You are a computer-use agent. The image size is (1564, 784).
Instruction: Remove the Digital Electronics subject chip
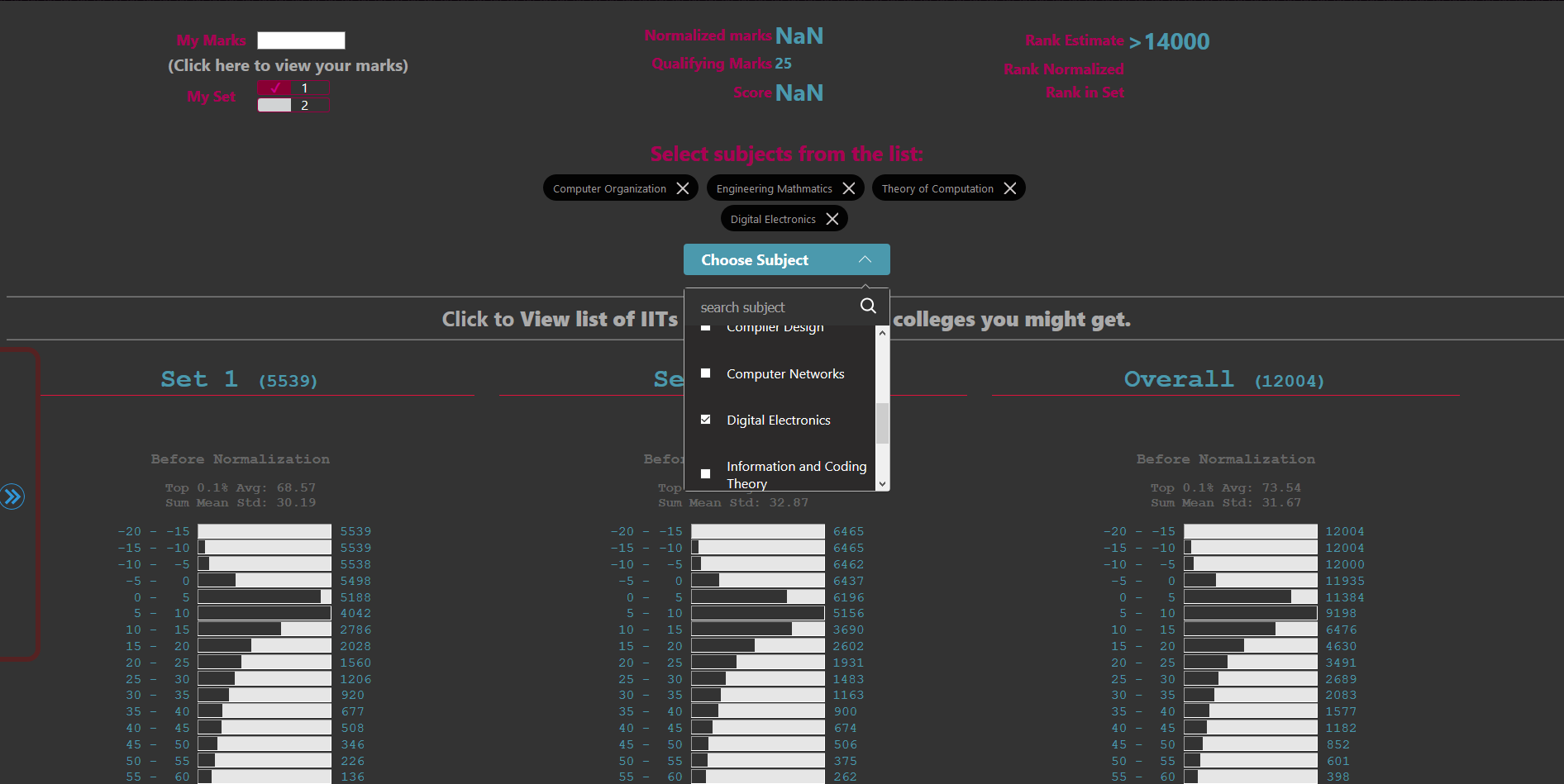pyautogui.click(x=832, y=218)
